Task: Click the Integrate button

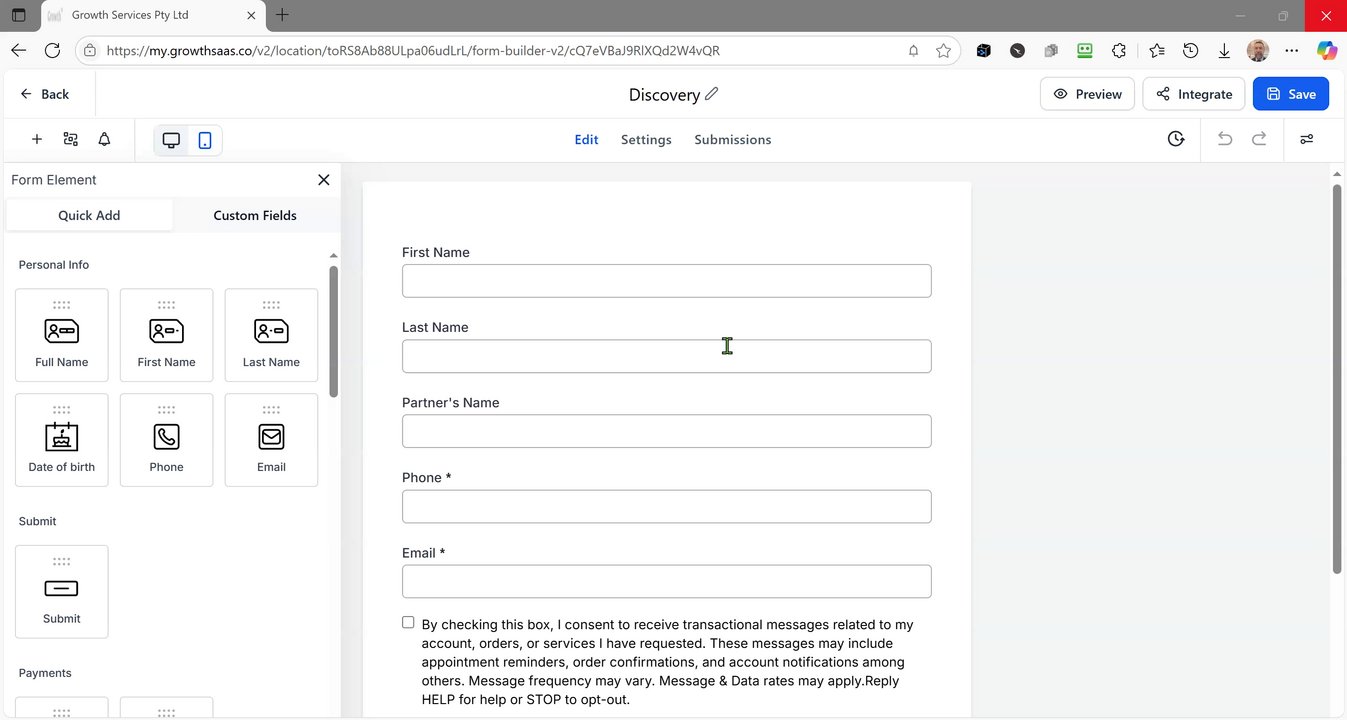Action: [1194, 94]
